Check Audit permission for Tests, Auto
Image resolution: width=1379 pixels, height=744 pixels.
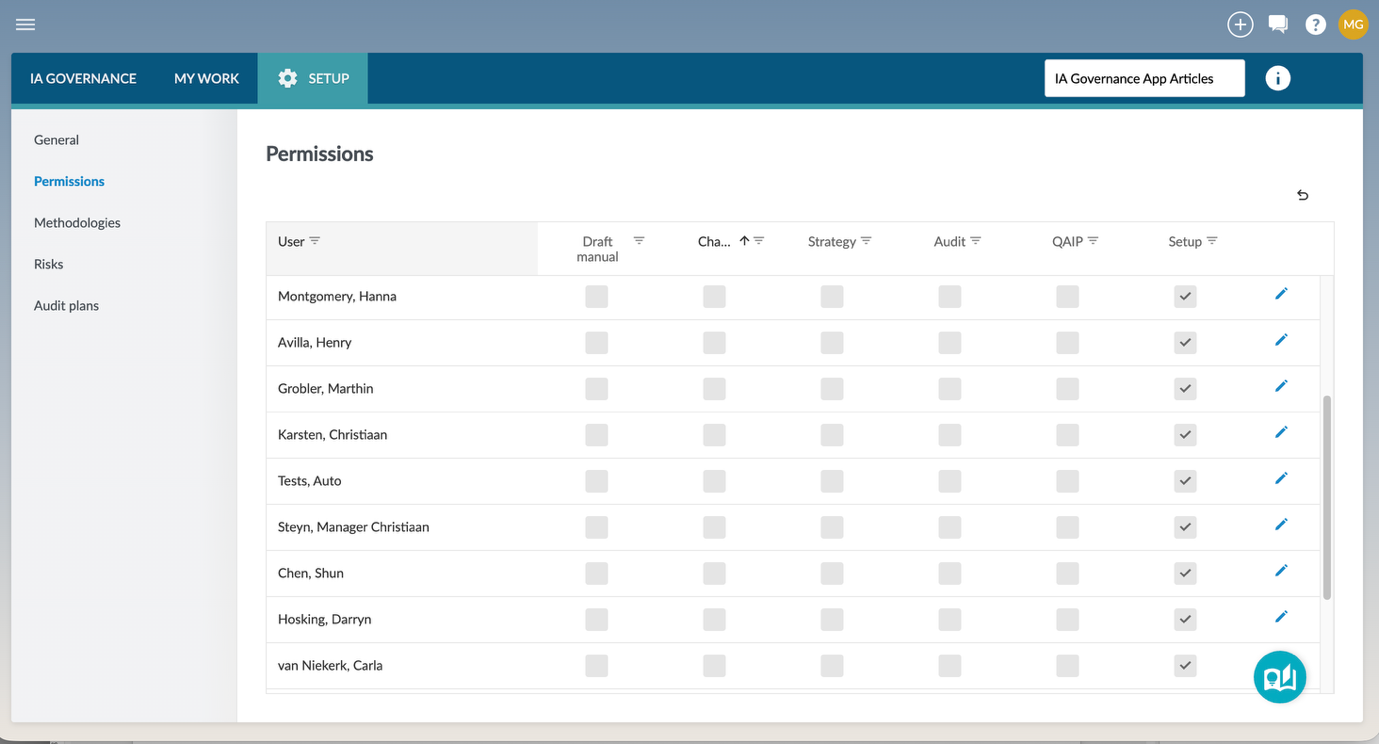[950, 481]
